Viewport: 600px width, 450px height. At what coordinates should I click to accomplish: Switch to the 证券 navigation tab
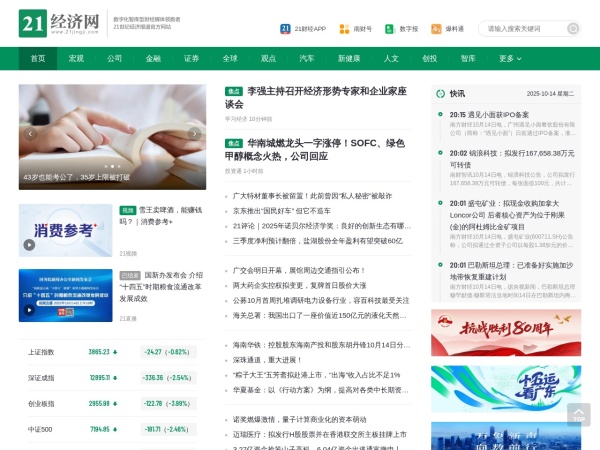[191, 59]
